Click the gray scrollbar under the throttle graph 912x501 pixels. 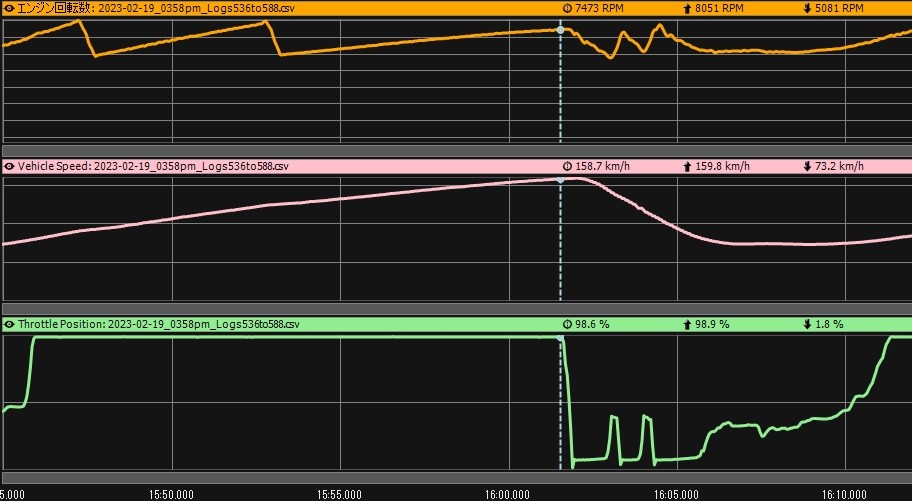[457, 477]
